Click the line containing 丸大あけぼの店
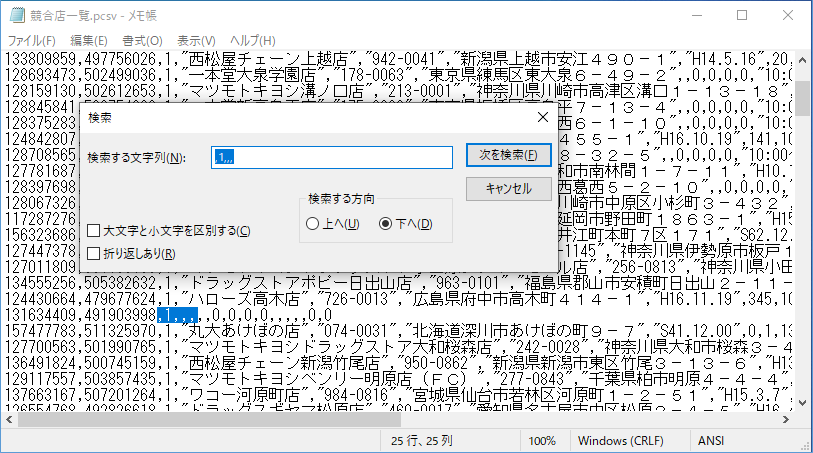Image resolution: width=813 pixels, height=453 pixels. click(x=397, y=331)
